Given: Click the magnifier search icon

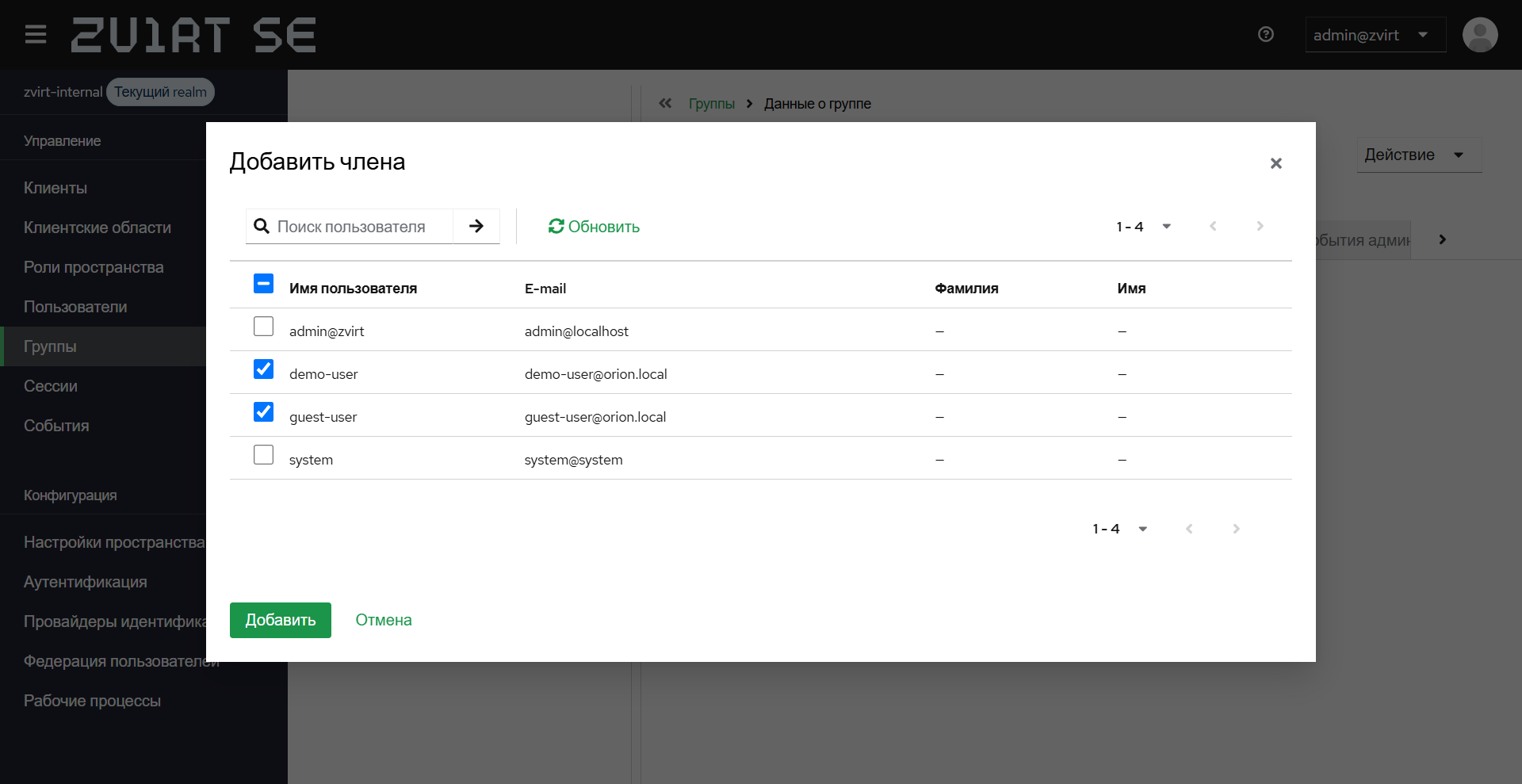Looking at the screenshot, I should tap(262, 227).
